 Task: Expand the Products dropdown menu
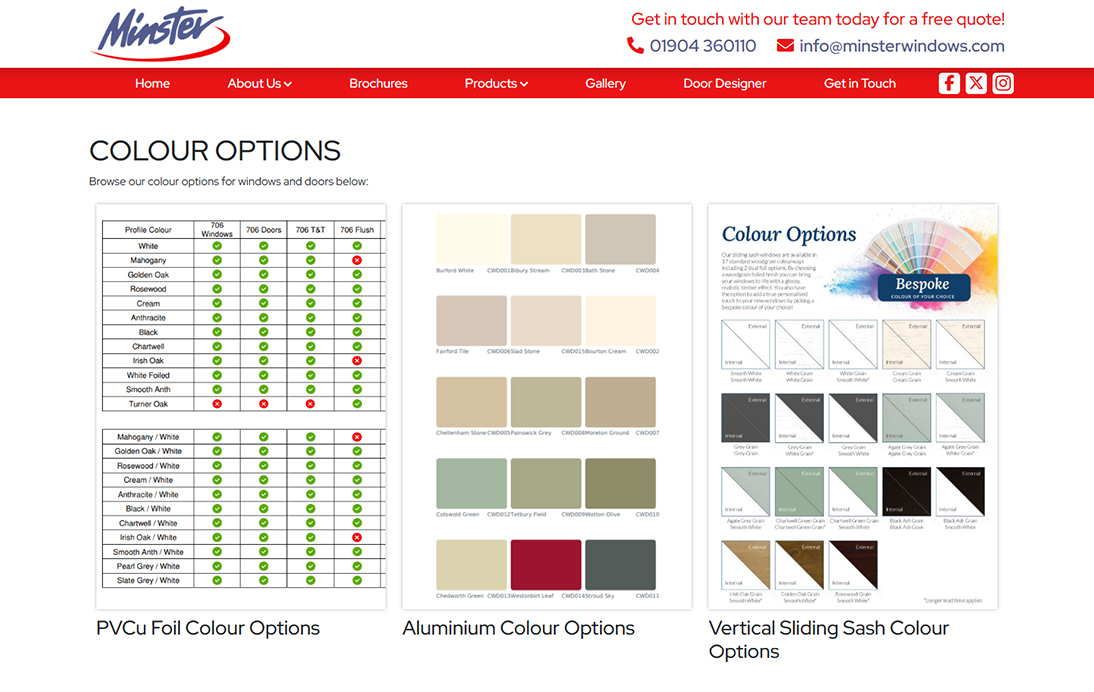(496, 83)
